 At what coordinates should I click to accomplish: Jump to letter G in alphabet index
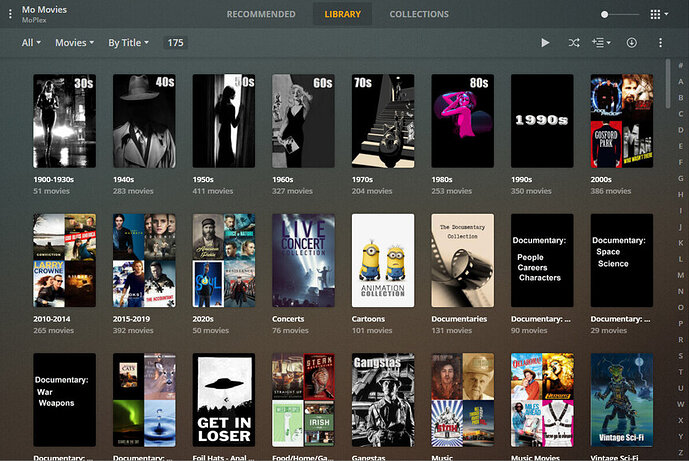680,178
